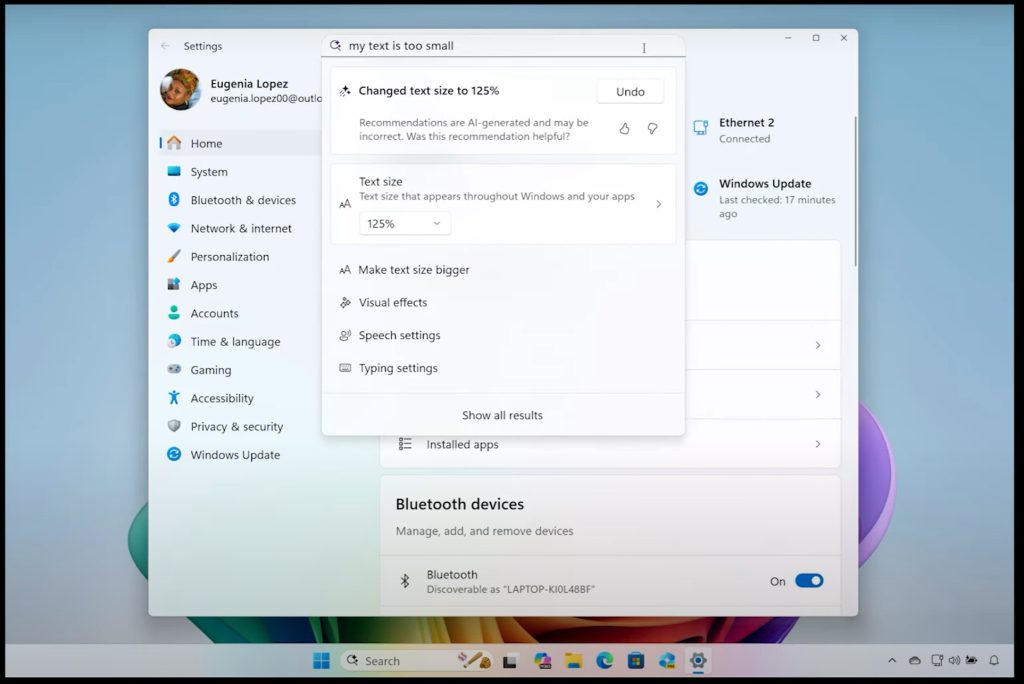Choose the Visual effects search result

click(392, 303)
